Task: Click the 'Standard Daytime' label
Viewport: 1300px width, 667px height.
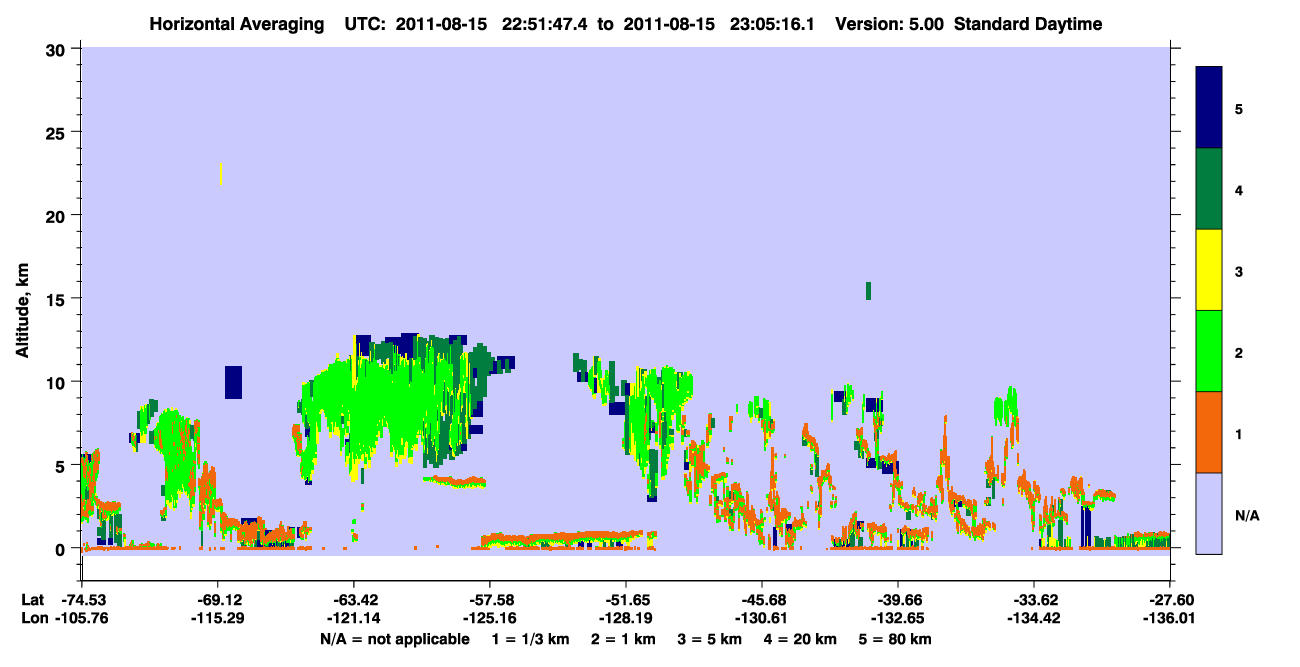Action: [1028, 24]
